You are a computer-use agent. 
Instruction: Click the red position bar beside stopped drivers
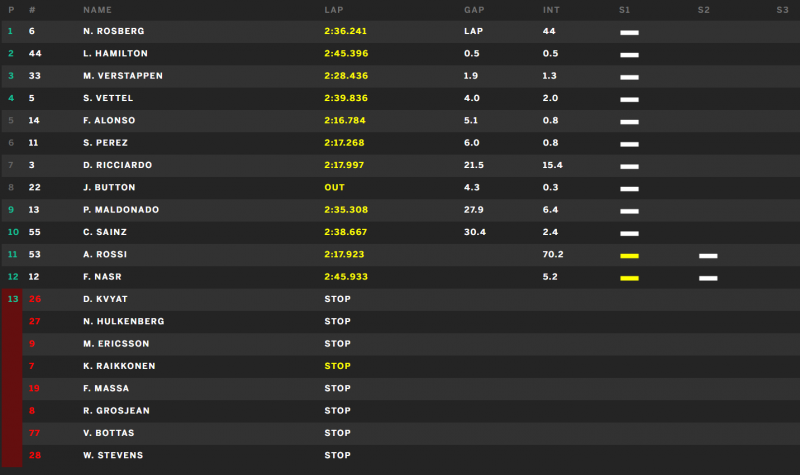click(12, 378)
